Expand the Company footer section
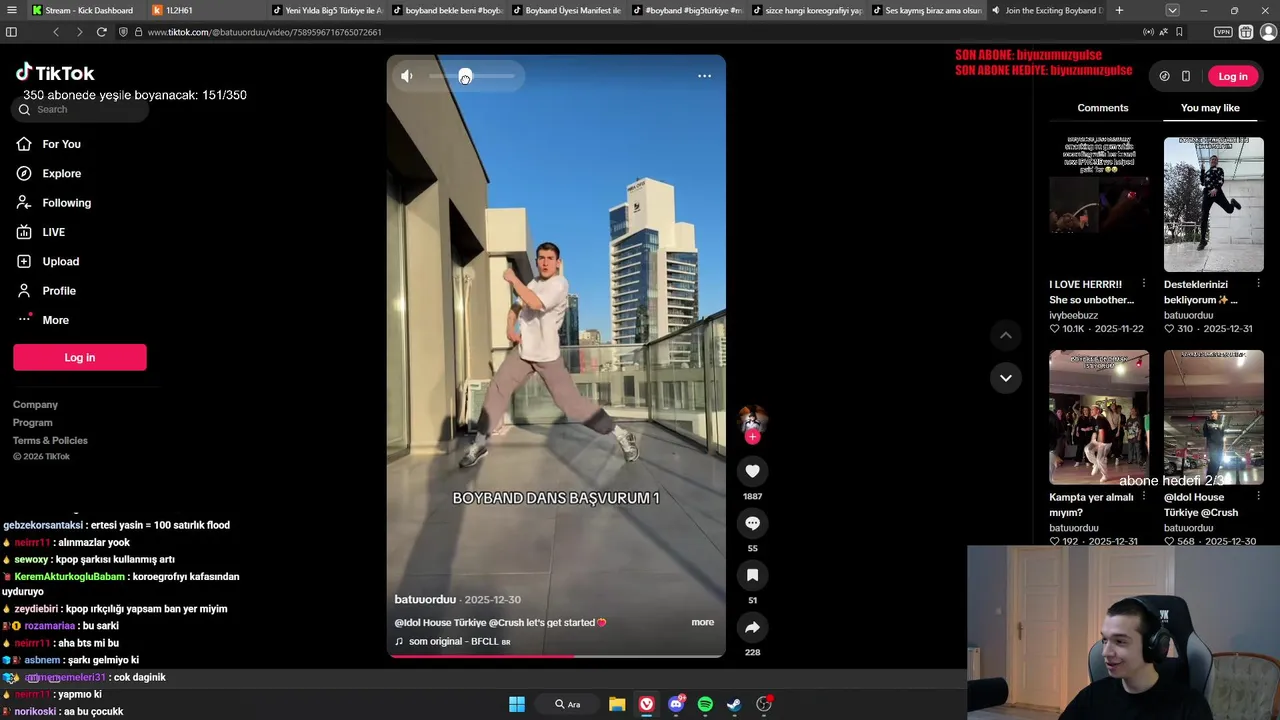Viewport: 1280px width, 720px height. click(x=35, y=405)
